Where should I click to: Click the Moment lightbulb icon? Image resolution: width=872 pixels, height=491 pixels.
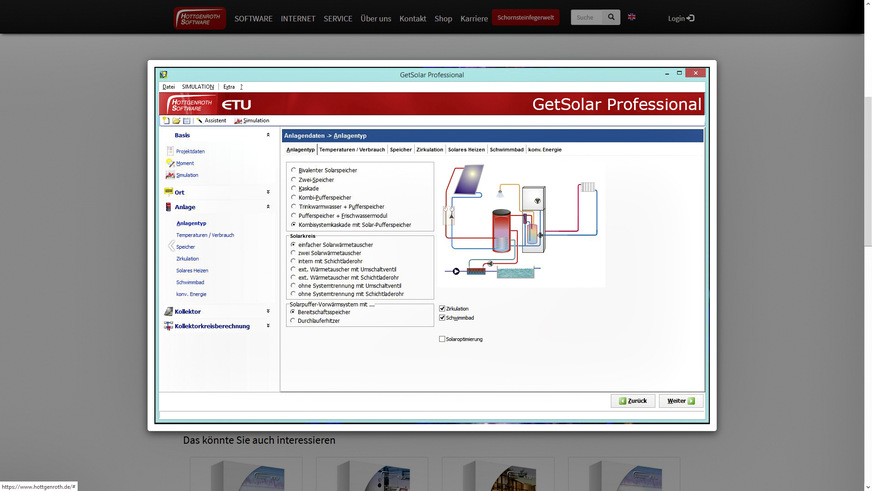[170, 163]
